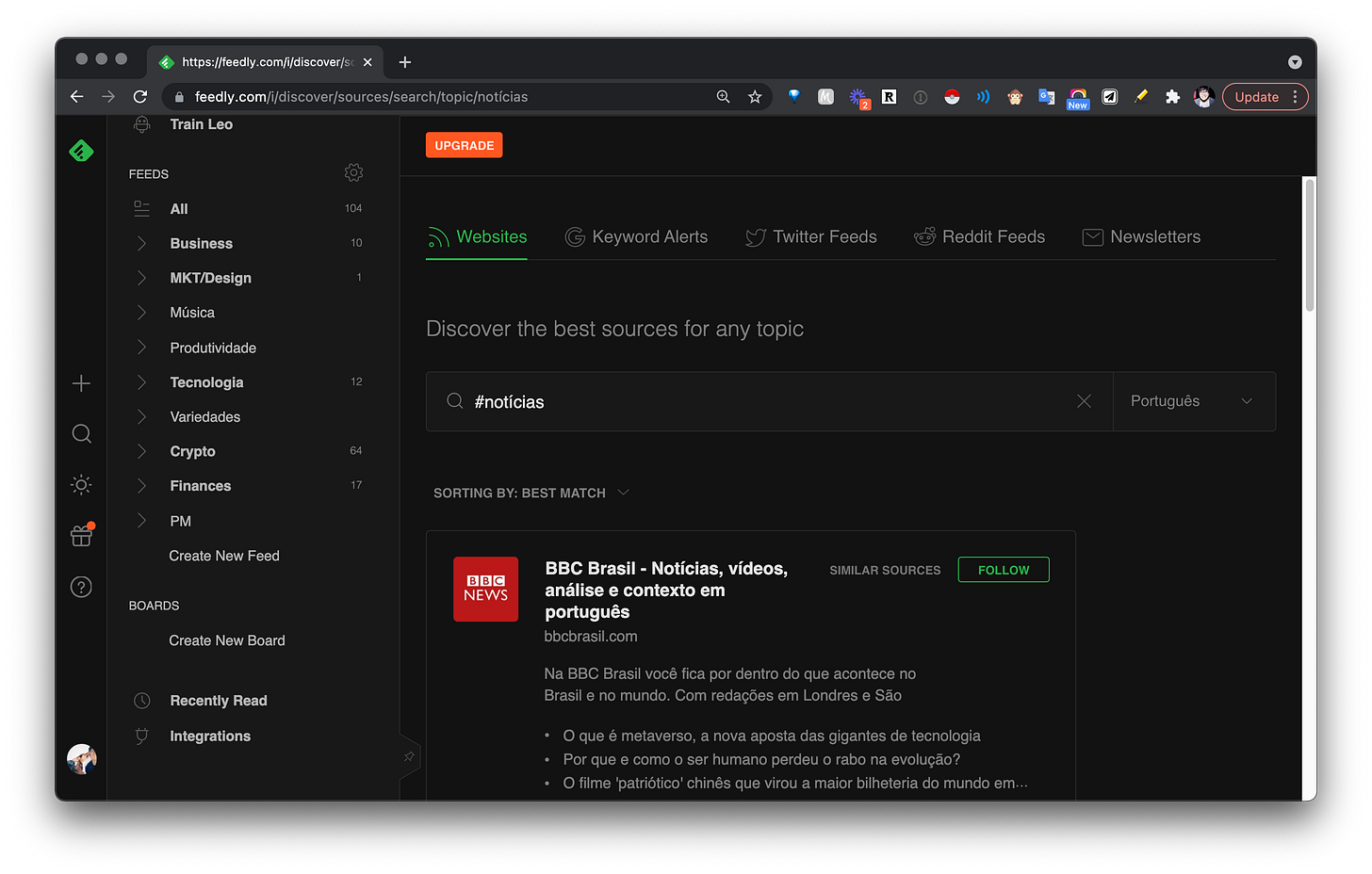Open the help question mark icon

(82, 588)
